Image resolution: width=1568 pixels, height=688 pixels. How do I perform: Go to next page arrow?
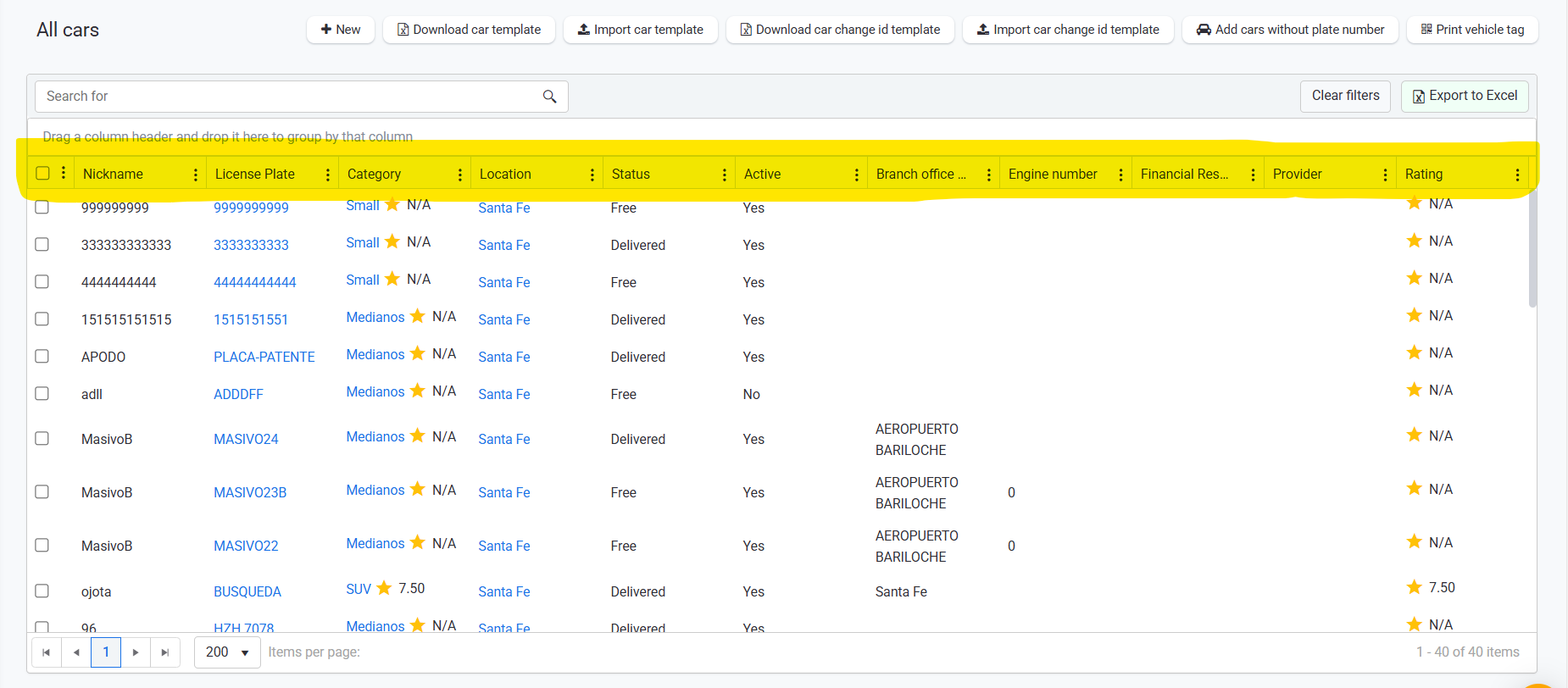136,652
